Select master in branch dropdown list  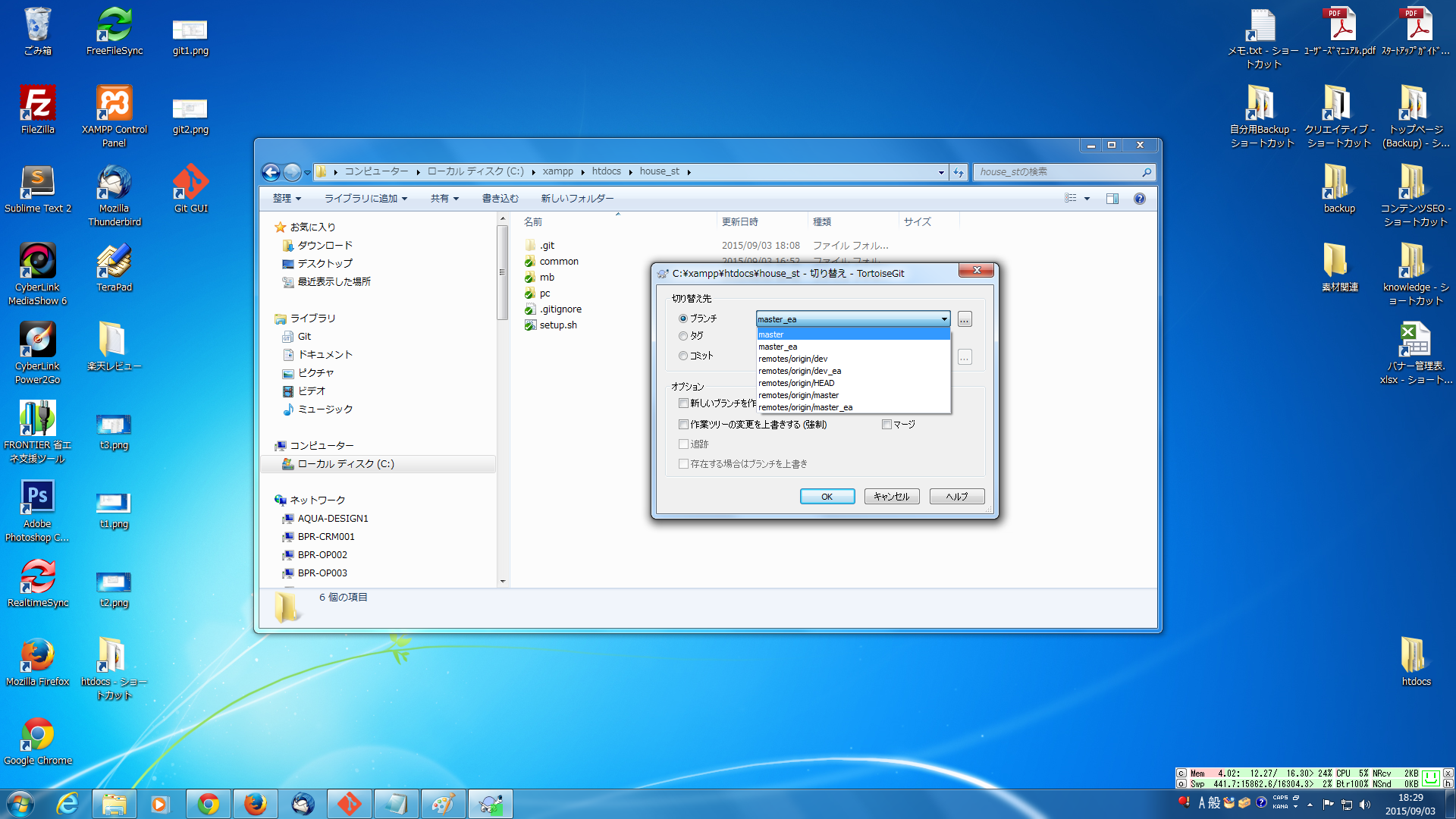point(771,334)
